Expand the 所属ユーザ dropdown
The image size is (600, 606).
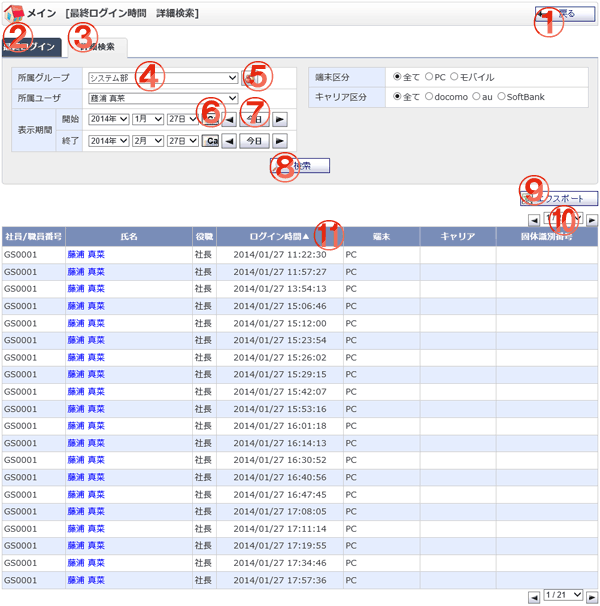coord(163,98)
